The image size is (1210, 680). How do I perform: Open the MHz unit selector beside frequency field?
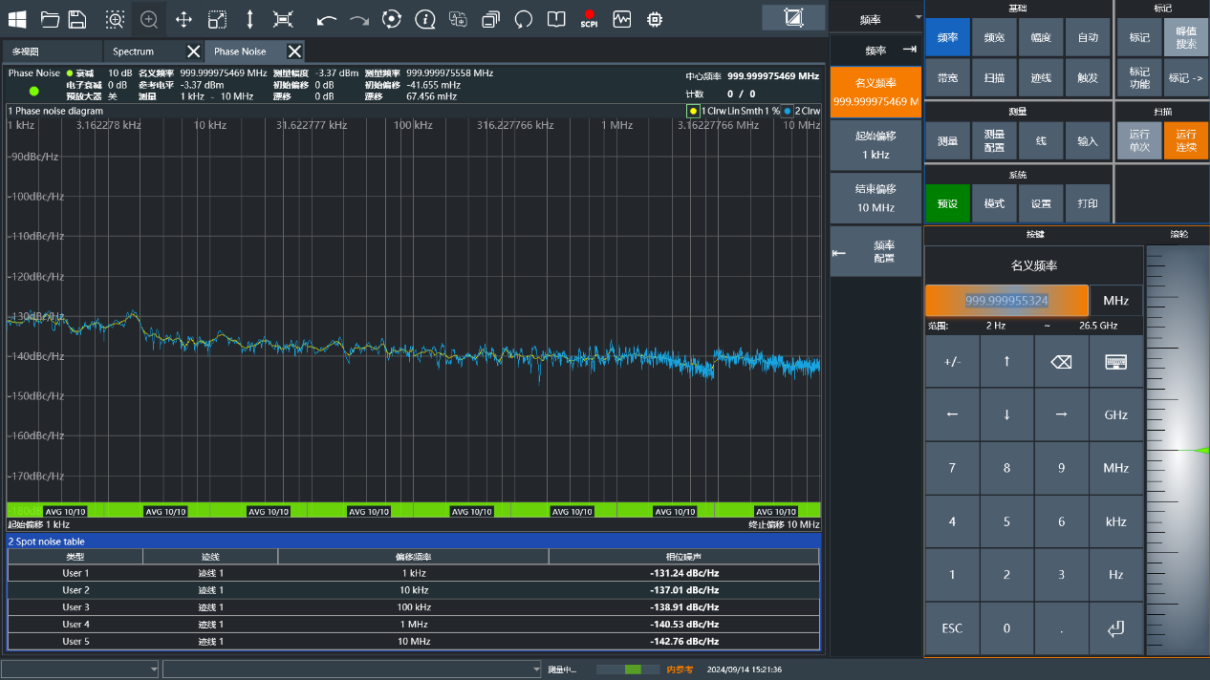point(1116,301)
